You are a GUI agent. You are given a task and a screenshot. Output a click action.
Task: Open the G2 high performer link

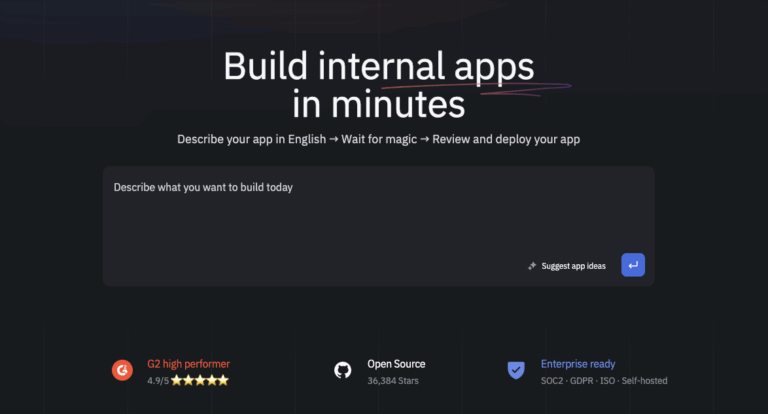[x=189, y=364]
